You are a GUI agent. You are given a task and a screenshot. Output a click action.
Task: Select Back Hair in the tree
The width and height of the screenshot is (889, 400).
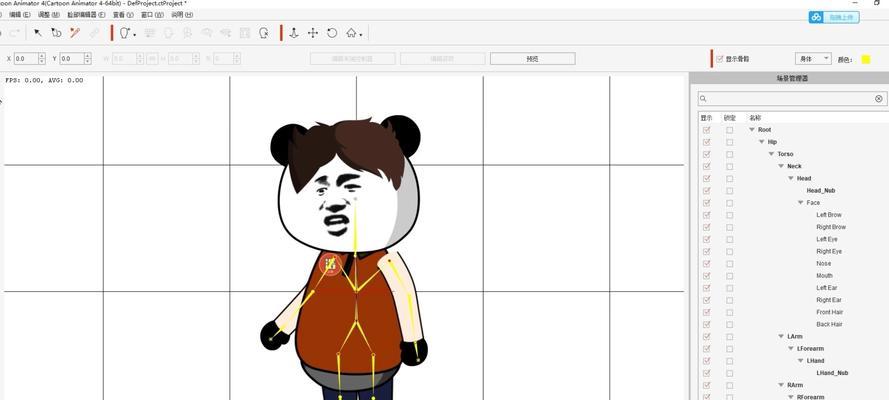tap(829, 325)
